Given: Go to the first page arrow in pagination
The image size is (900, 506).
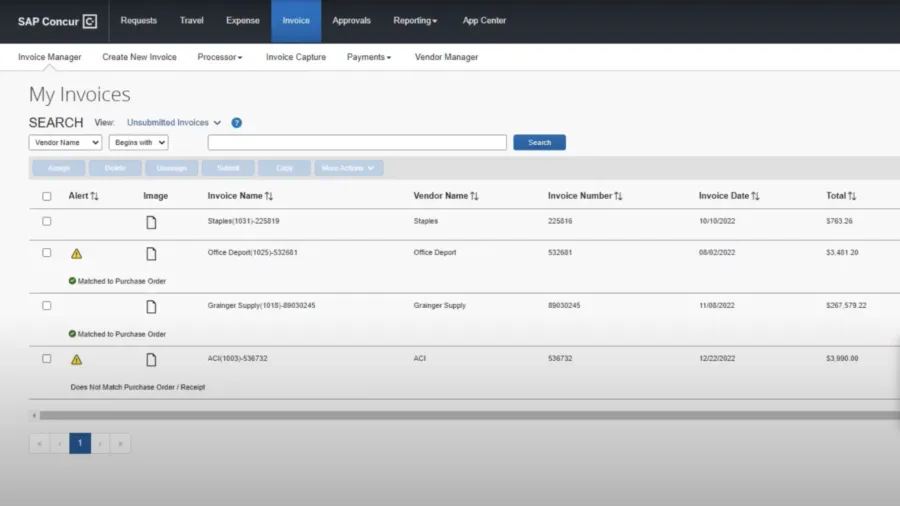Looking at the screenshot, I should [40, 443].
